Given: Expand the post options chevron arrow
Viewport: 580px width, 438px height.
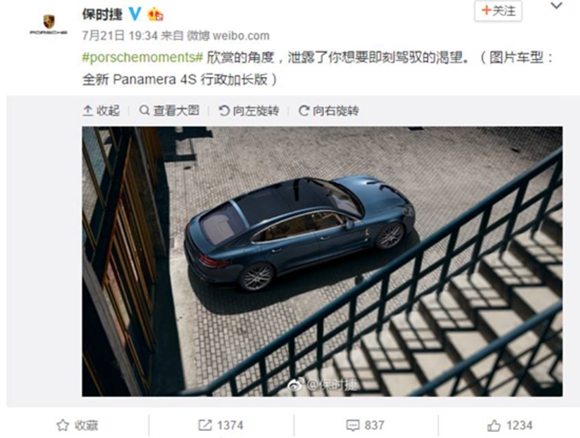Looking at the screenshot, I should 557,6.
